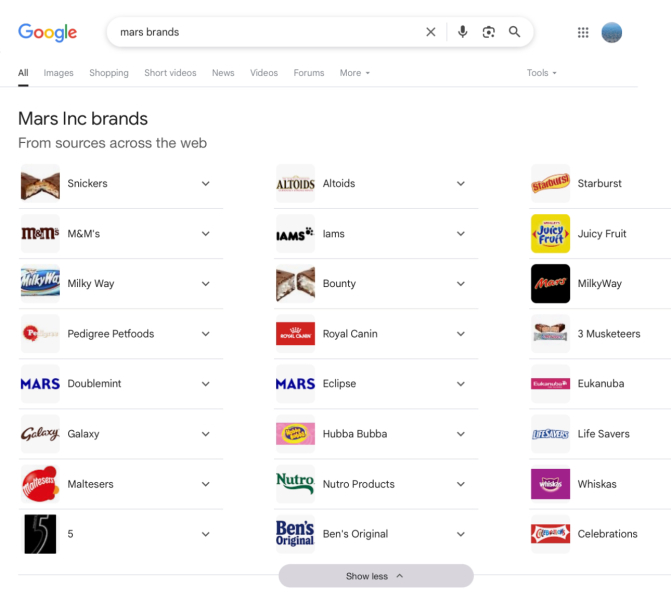Switch to the Shopping tab
Screen dimensions: 671x600
(109, 73)
